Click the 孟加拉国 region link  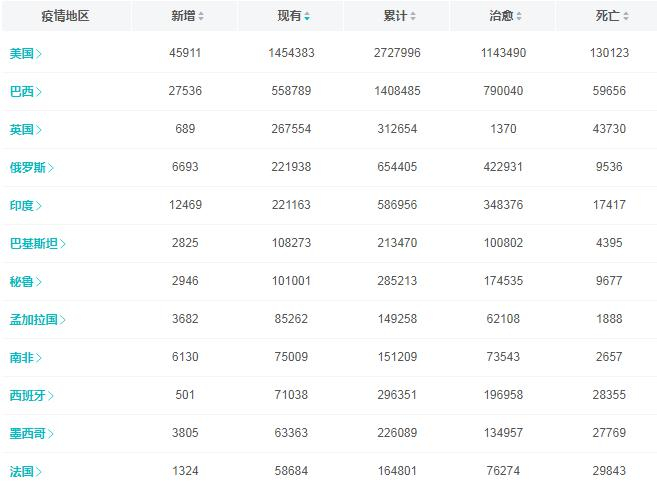tap(34, 319)
